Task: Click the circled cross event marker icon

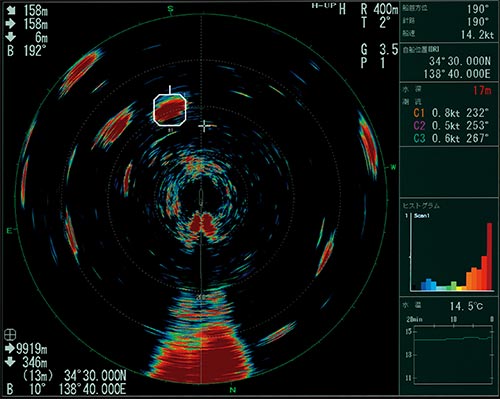Action: pyautogui.click(x=10, y=334)
